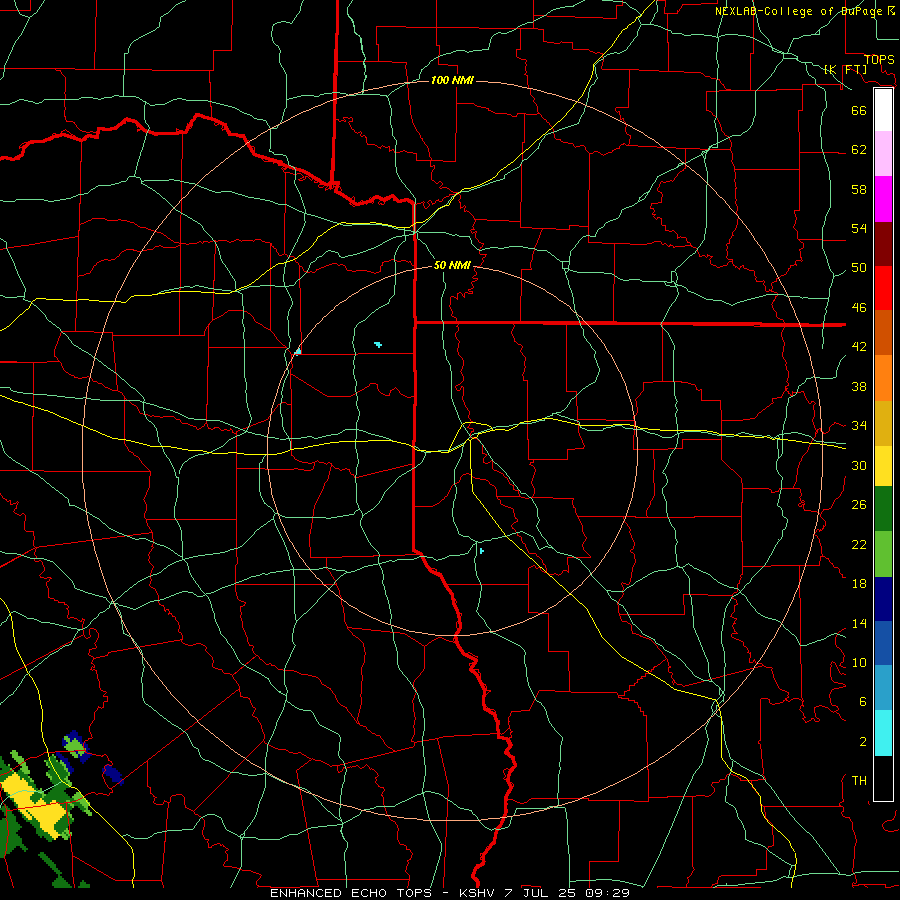Click the sky blue legend swatch
This screenshot has height=900, width=900.
[883, 688]
